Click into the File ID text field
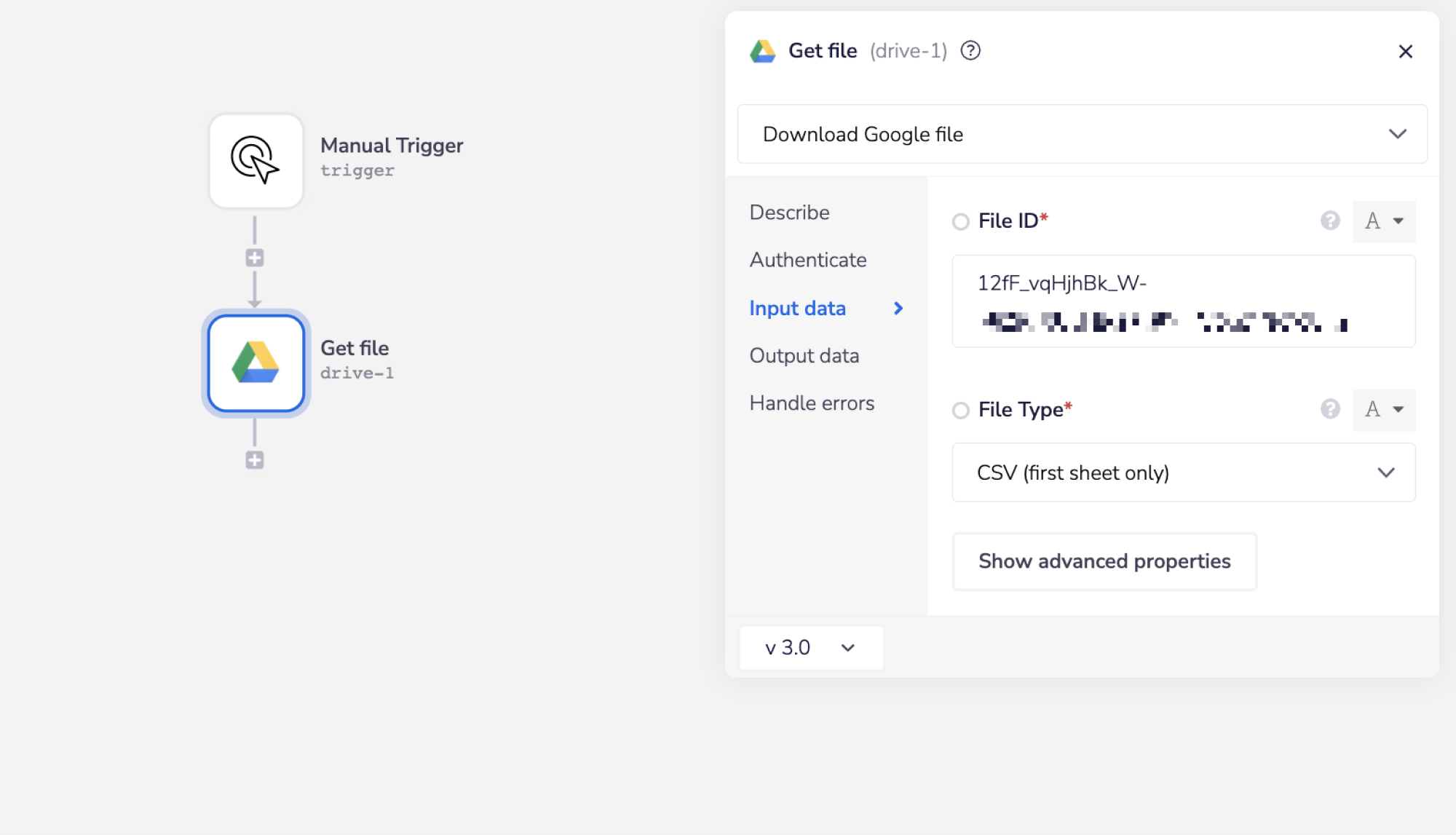Viewport: 1456px width, 835px height. pyautogui.click(x=1183, y=301)
